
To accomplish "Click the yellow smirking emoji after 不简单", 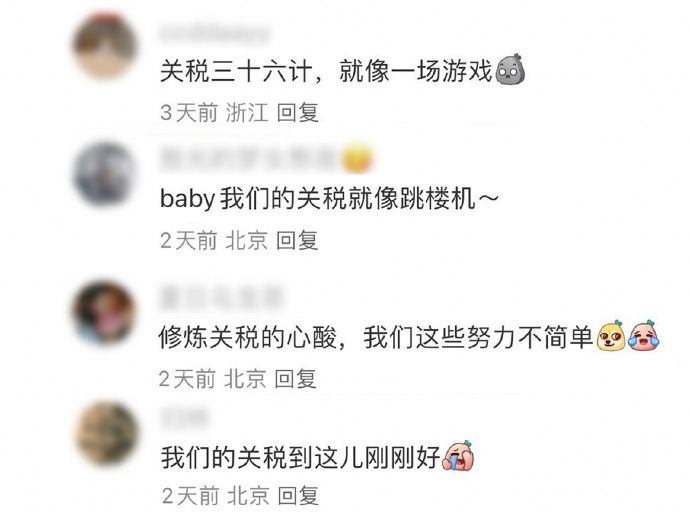I will [611, 336].
